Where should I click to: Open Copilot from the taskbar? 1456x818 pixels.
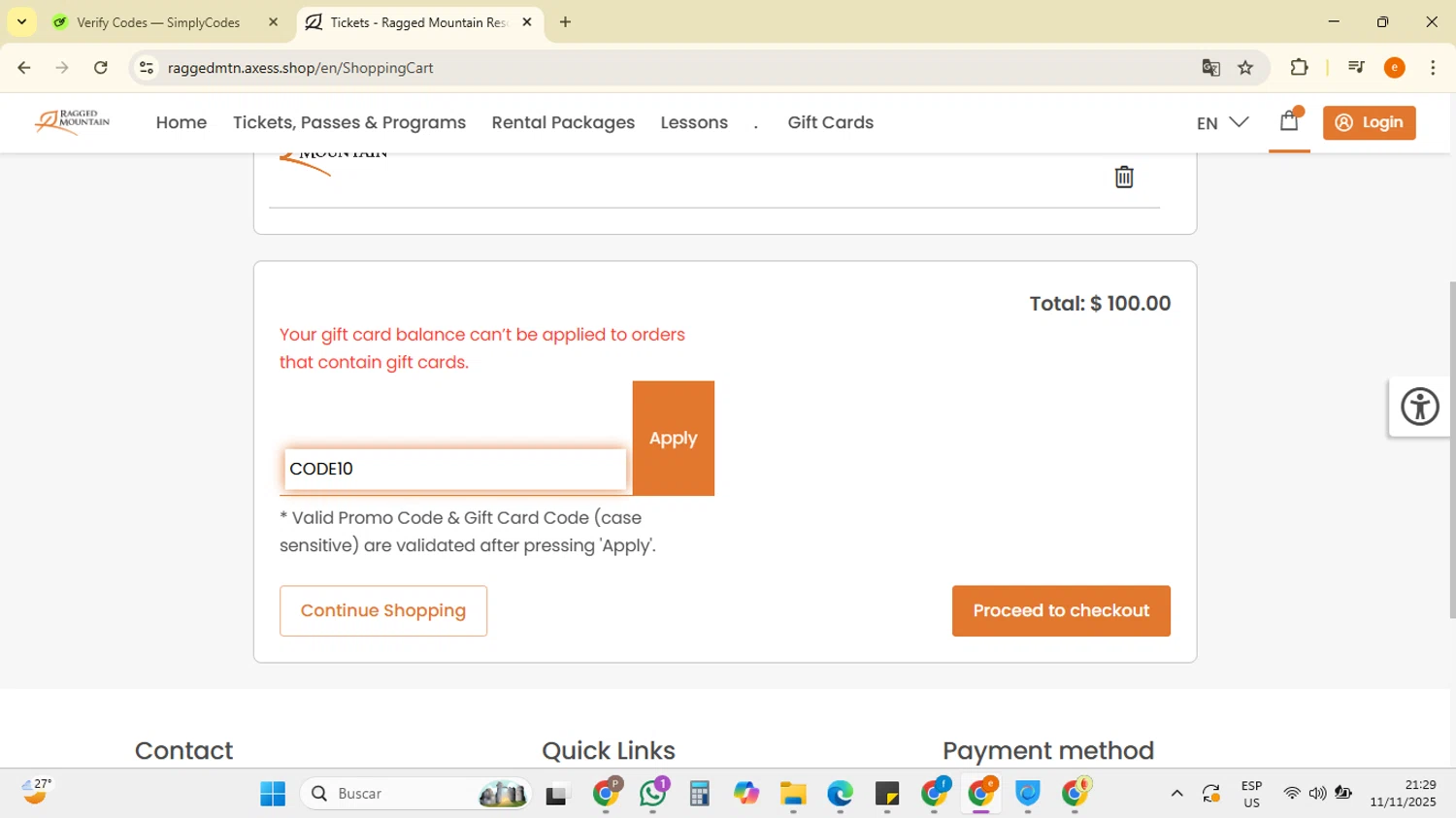(x=746, y=794)
